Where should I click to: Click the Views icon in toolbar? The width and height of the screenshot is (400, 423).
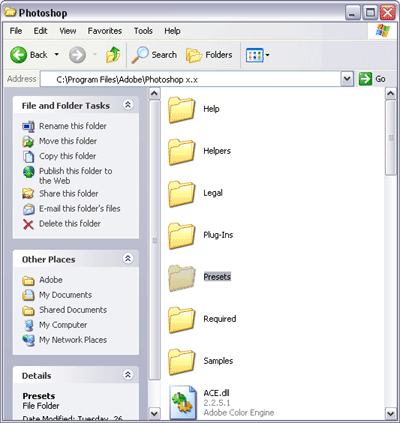255,55
